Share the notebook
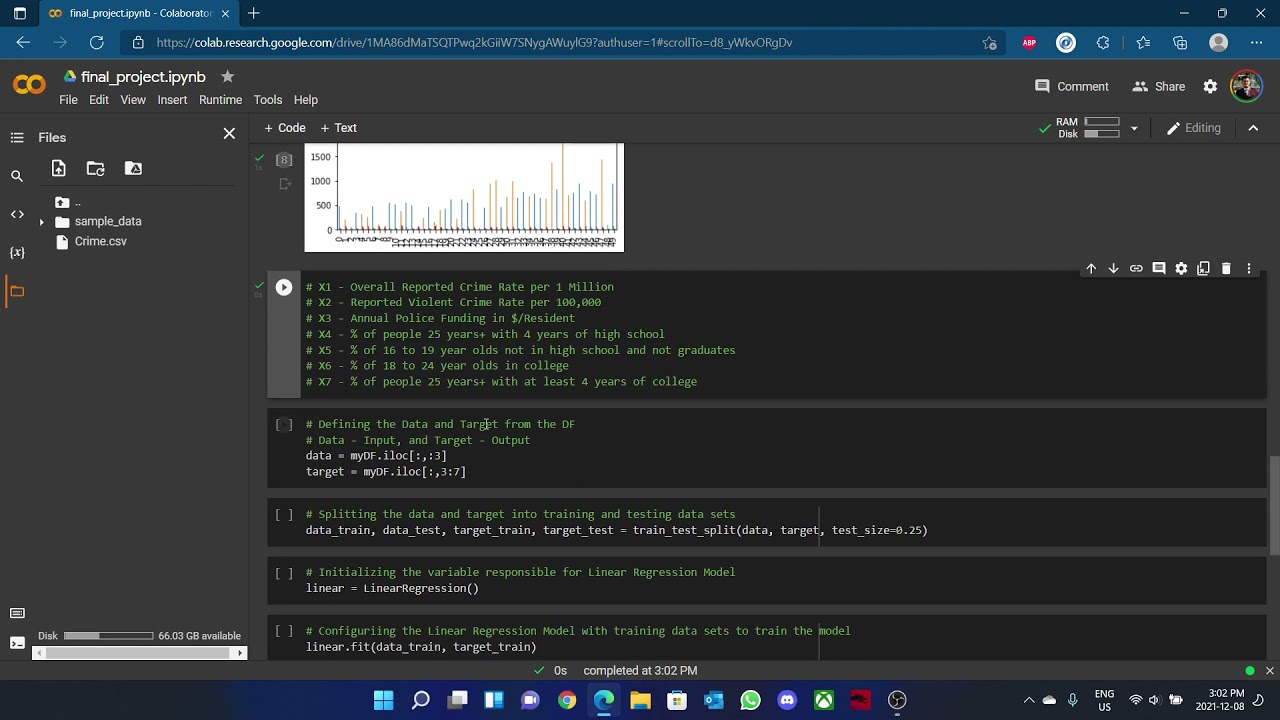Viewport: 1280px width, 720px height. 1159,87
